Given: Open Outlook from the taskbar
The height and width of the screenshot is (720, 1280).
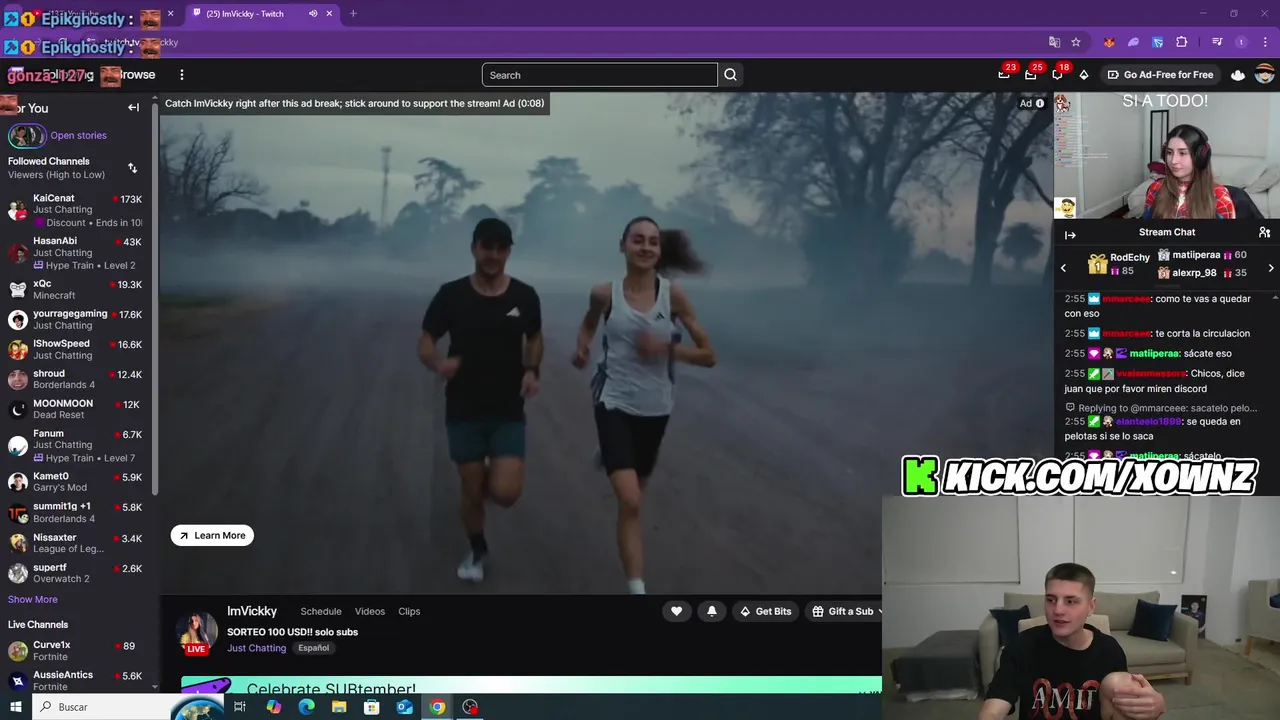Looking at the screenshot, I should coord(404,707).
